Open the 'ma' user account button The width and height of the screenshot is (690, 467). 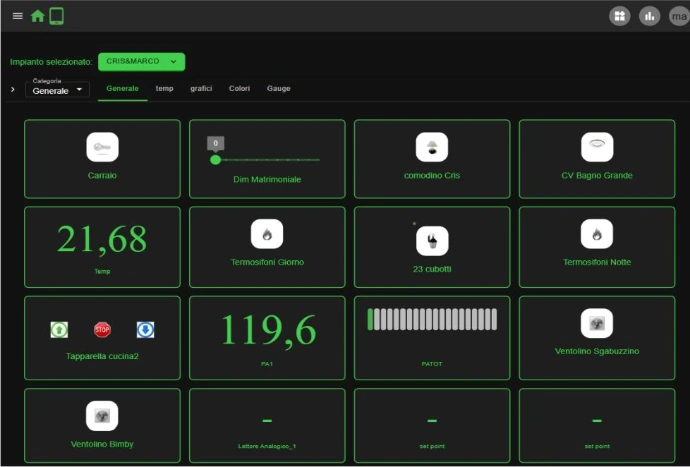click(677, 16)
